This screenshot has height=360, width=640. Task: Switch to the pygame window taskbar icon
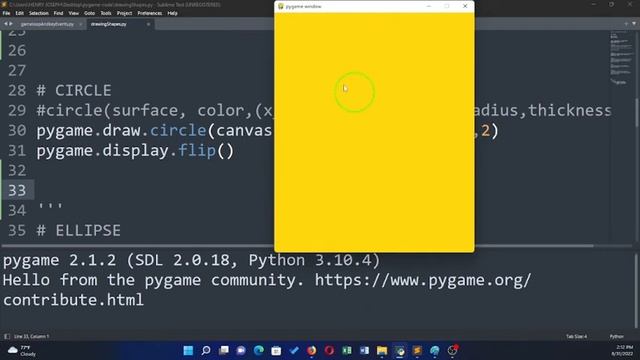tap(400, 351)
